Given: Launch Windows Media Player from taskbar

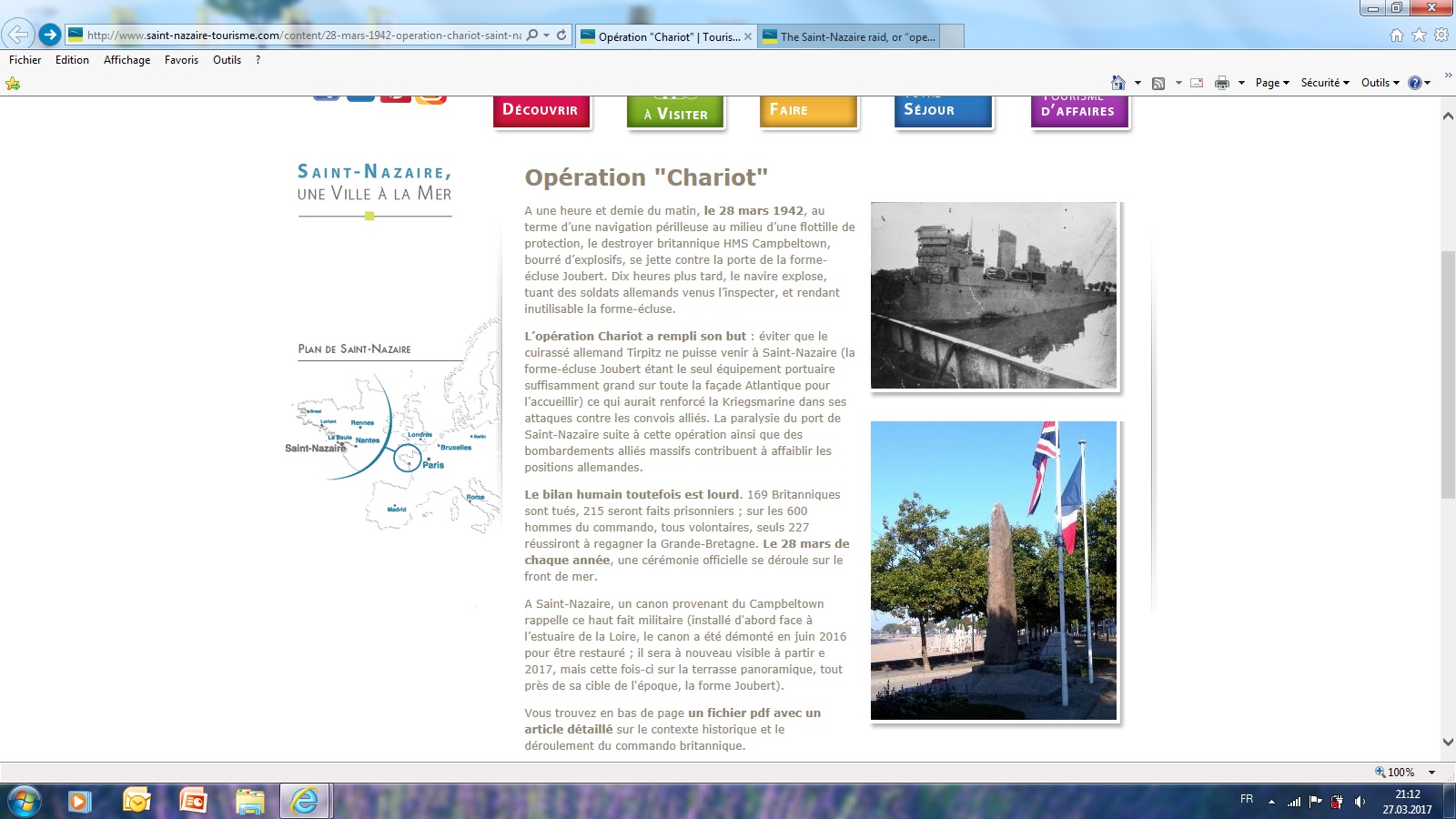Looking at the screenshot, I should tap(79, 802).
